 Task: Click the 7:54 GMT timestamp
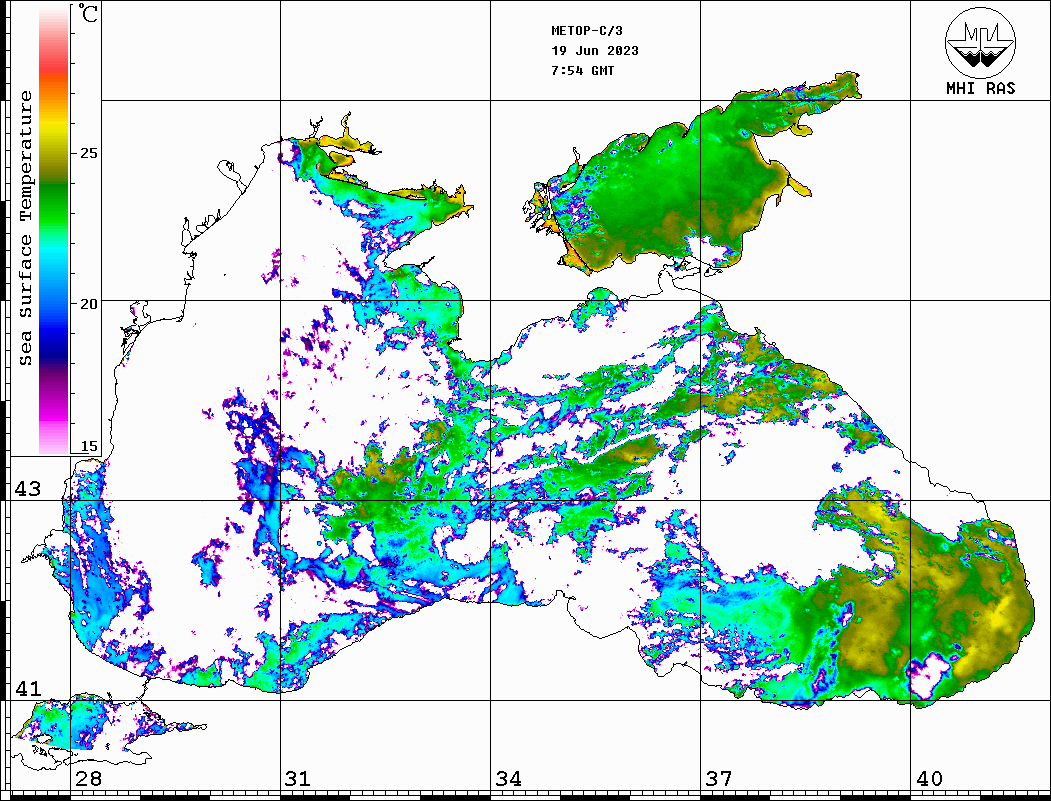[582, 71]
